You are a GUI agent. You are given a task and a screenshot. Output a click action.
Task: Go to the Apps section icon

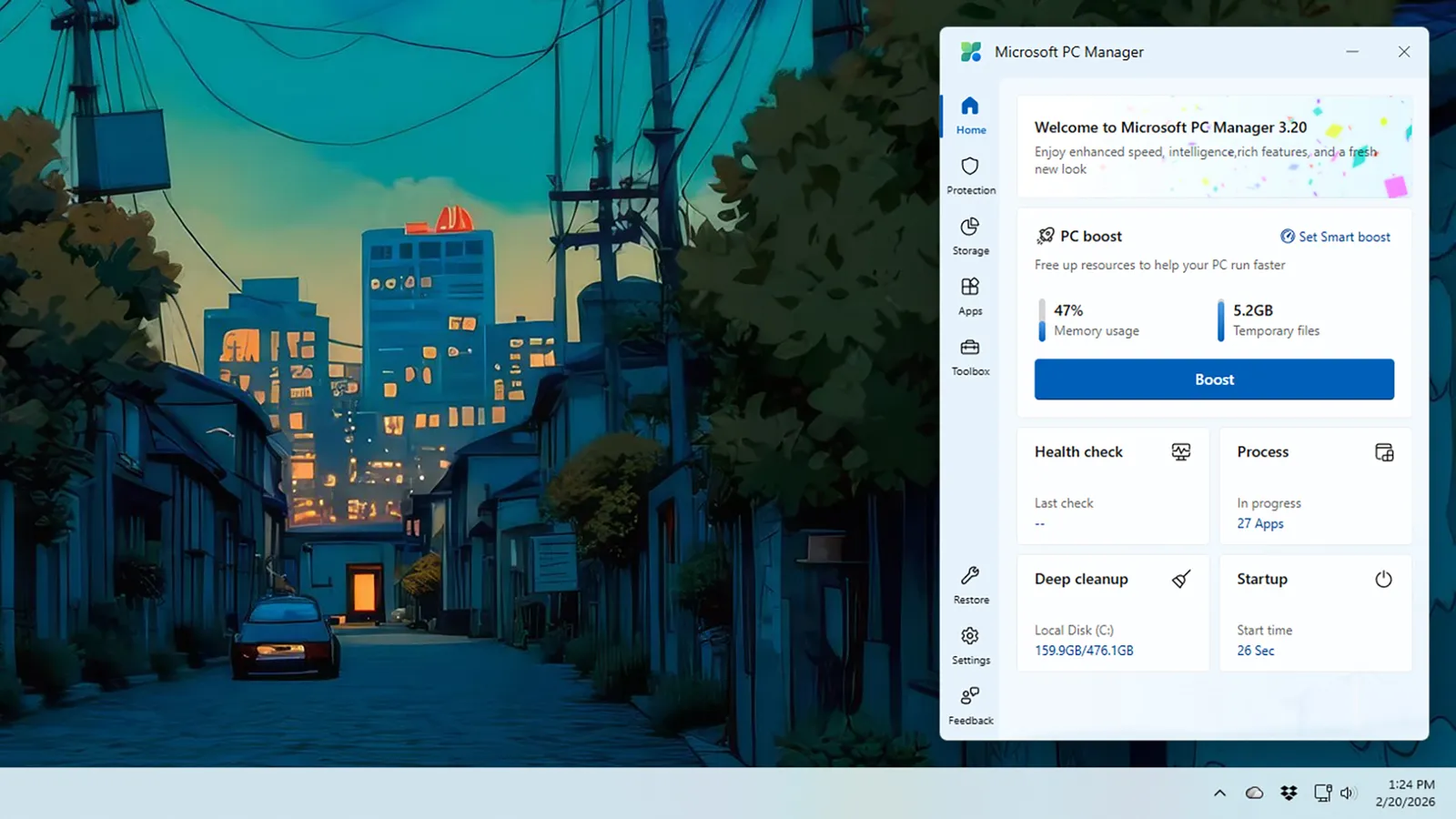click(970, 288)
